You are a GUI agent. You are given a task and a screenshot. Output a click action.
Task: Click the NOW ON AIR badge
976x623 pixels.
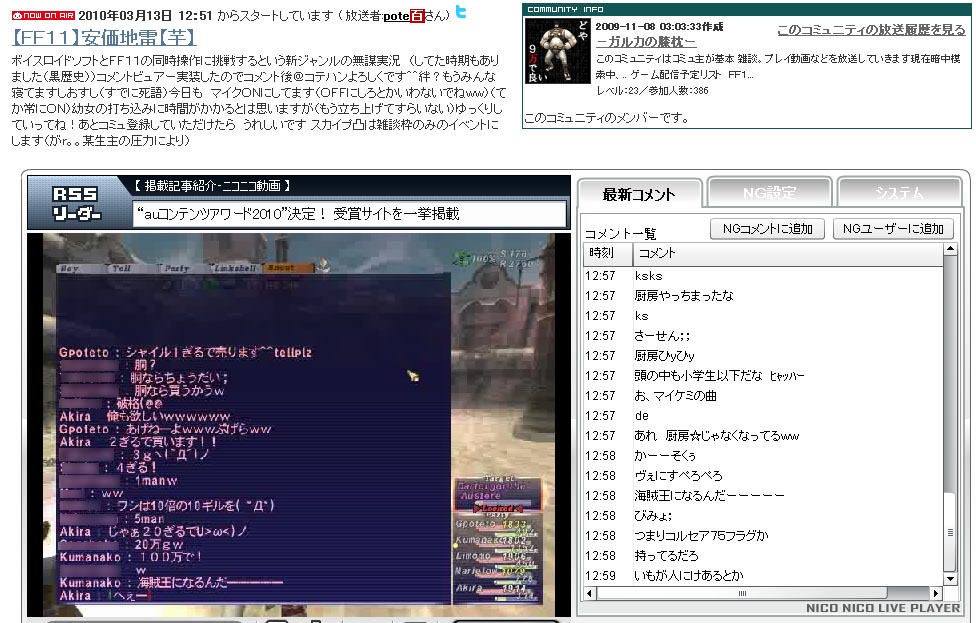coord(43,16)
